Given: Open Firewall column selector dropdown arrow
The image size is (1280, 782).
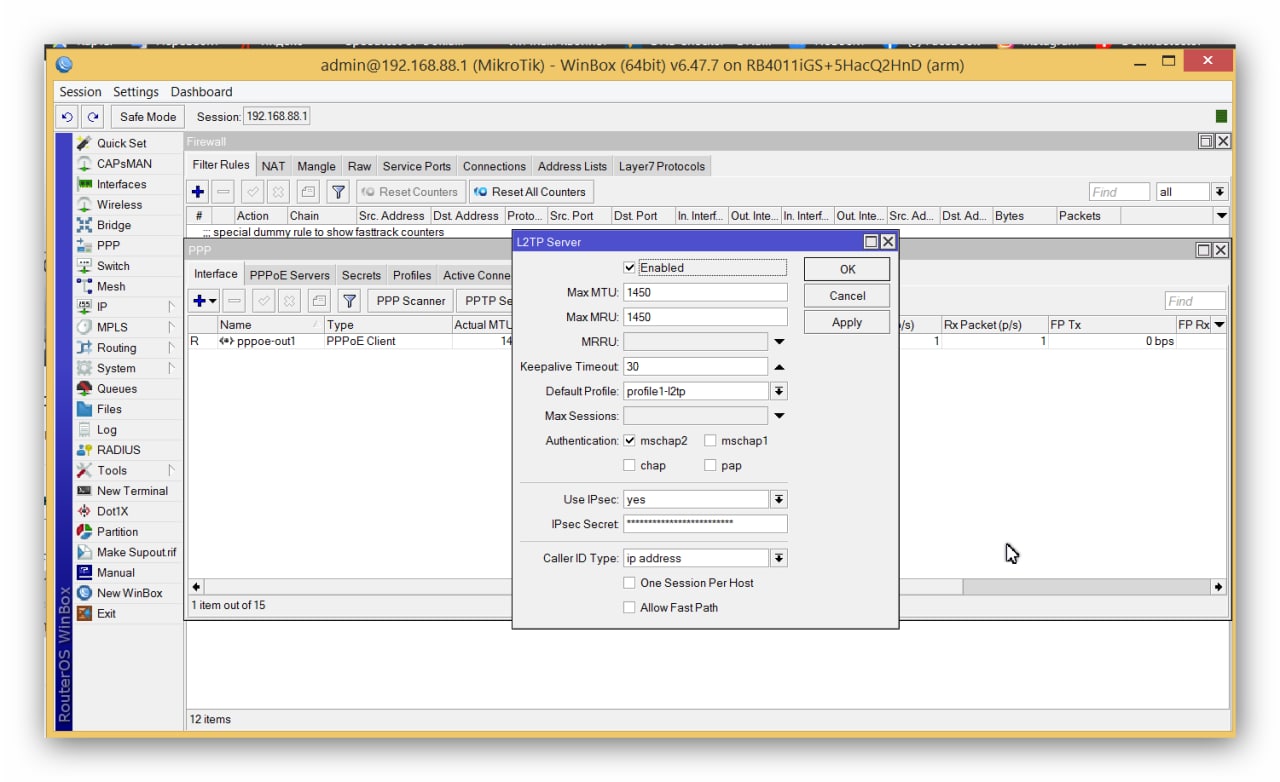Looking at the screenshot, I should (1221, 216).
